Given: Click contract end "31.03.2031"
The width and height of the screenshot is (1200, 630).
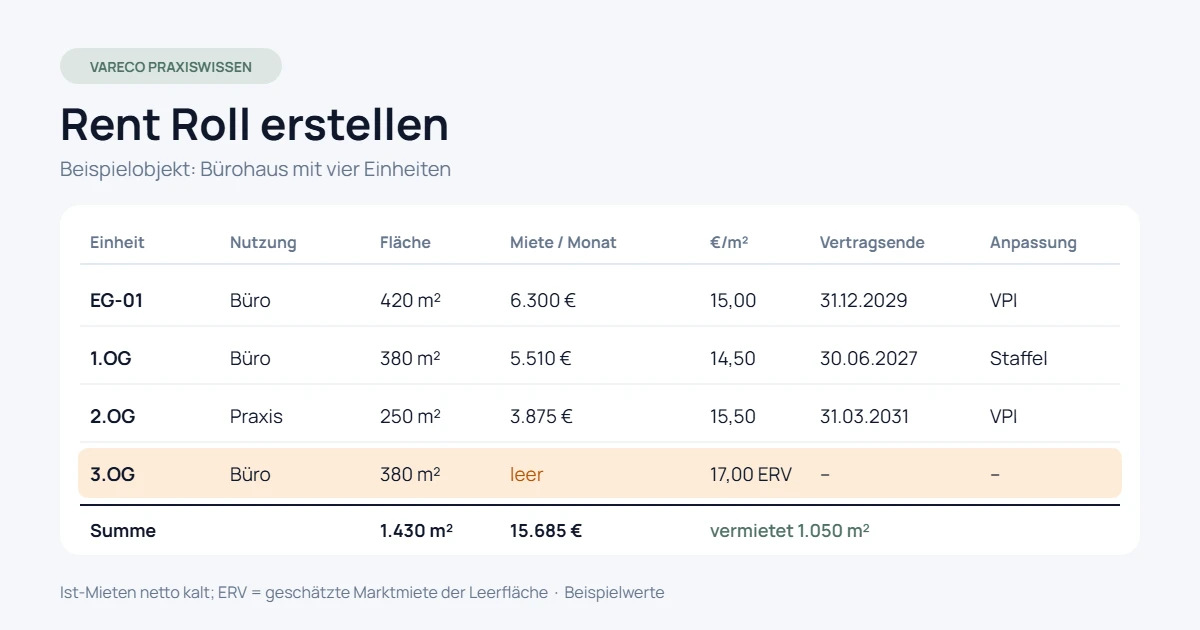Looking at the screenshot, I should pyautogui.click(x=865, y=416).
